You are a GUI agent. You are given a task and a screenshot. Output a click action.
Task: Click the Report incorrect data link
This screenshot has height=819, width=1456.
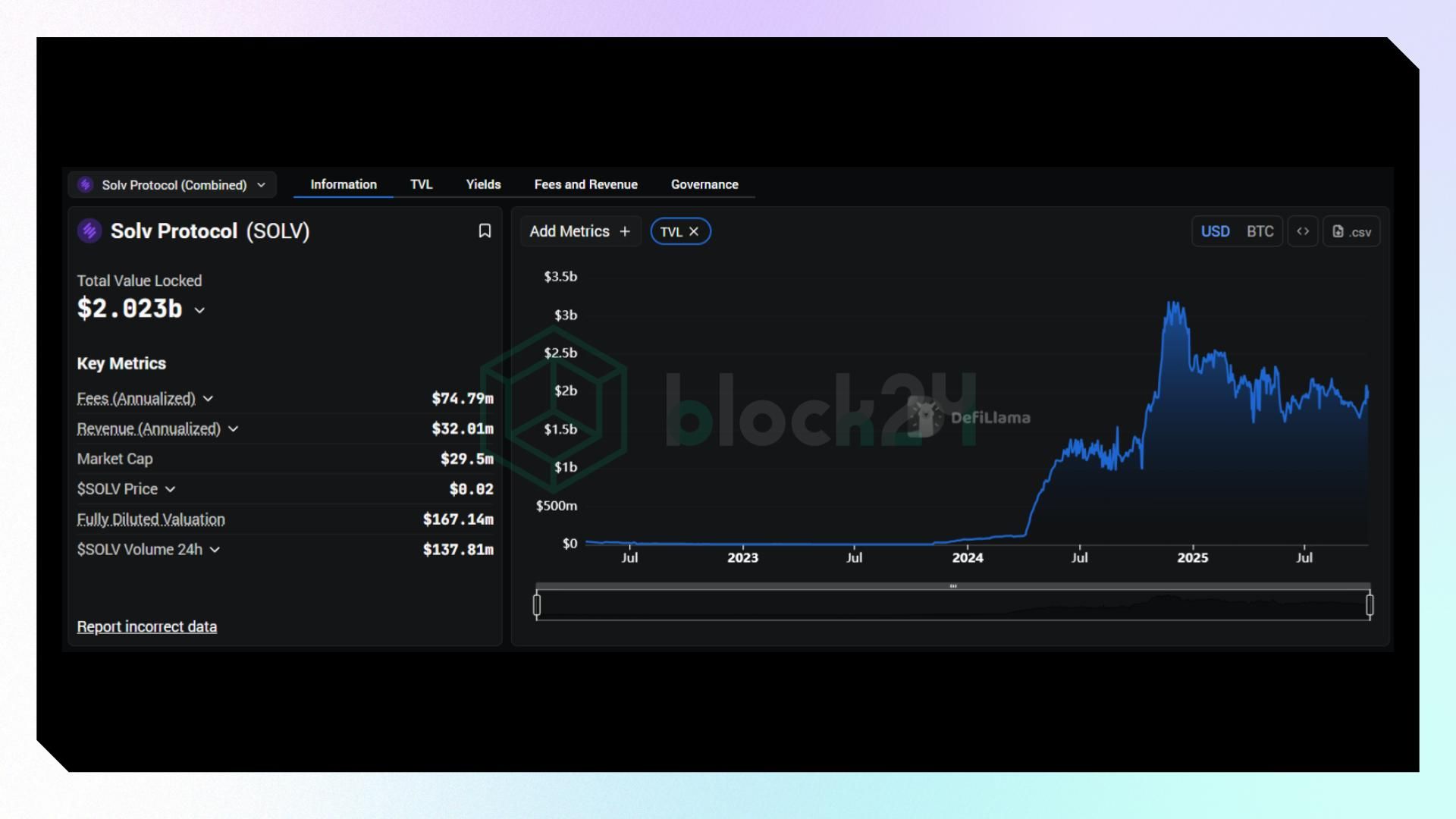click(x=146, y=626)
